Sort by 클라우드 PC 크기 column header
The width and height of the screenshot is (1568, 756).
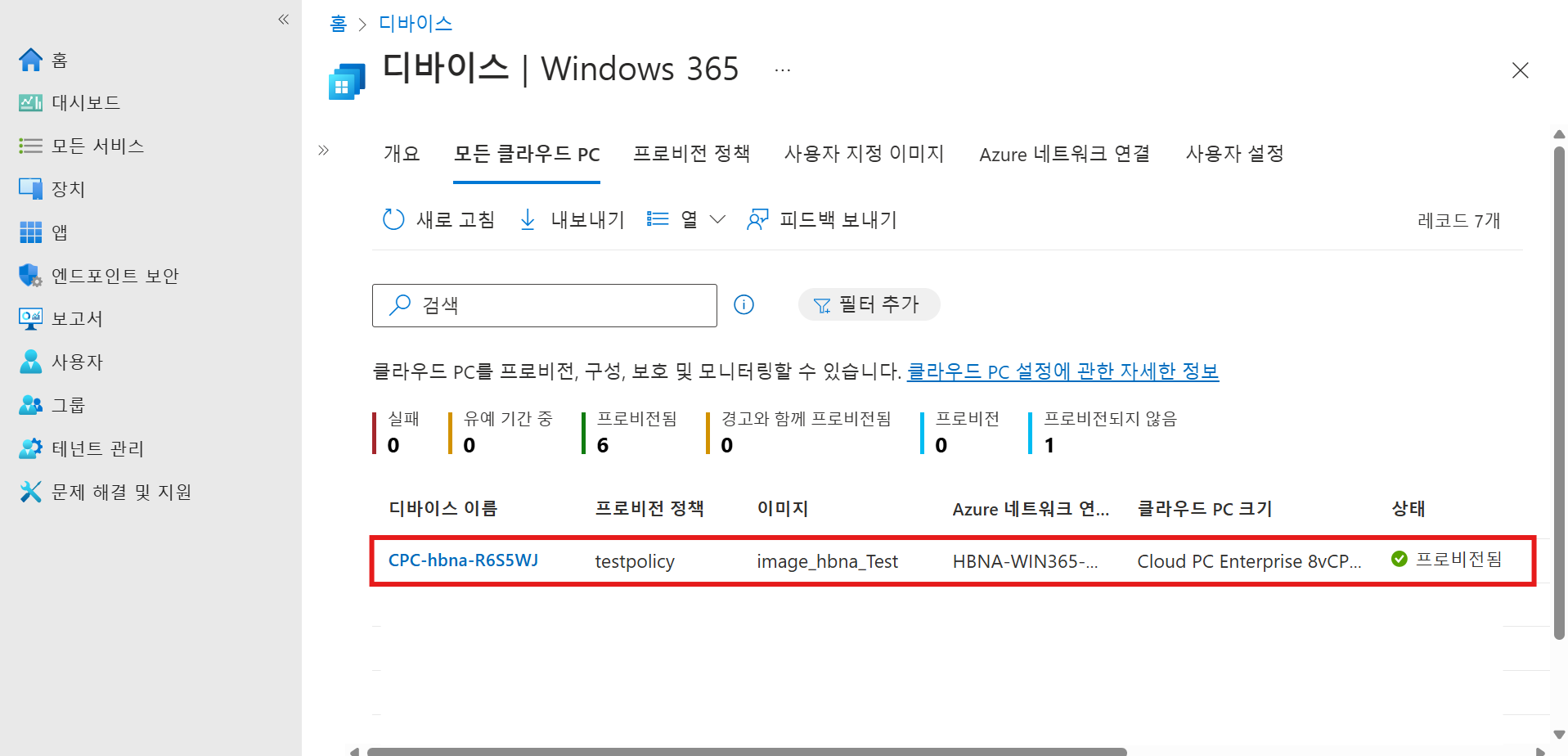click(x=1205, y=508)
